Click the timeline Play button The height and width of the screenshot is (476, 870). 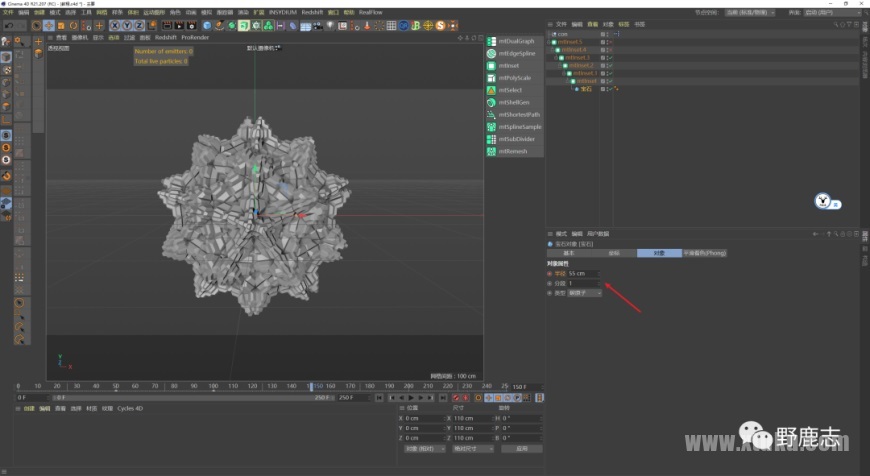click(x=411, y=398)
